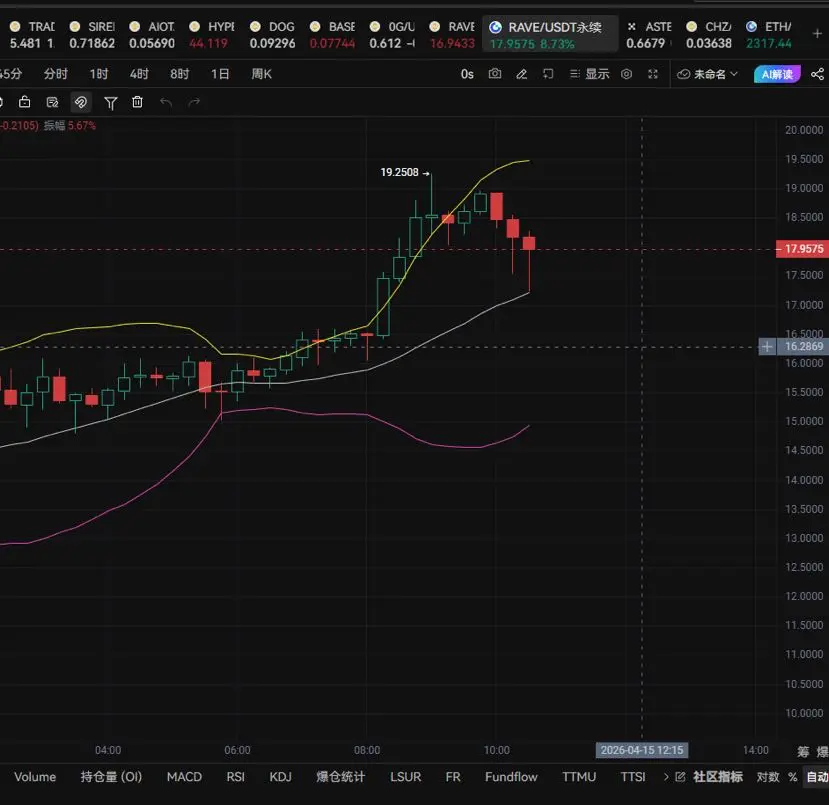Redo the last drawing action
Viewport: 829px width, 805px height.
[x=195, y=102]
